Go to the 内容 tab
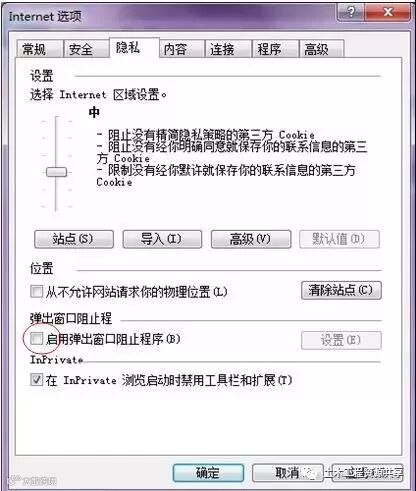This screenshot has width=416, height=491. 182,49
